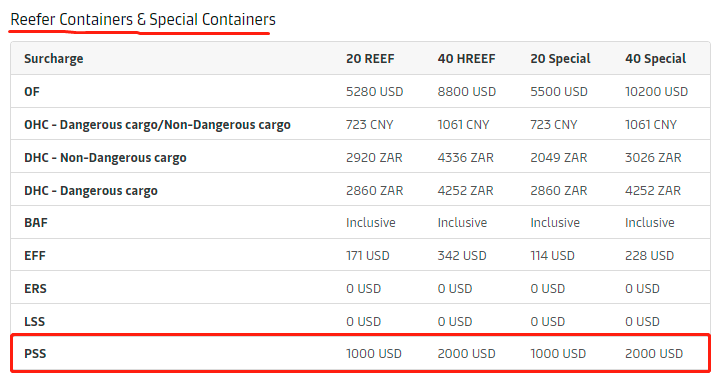The width and height of the screenshot is (721, 383).
Task: Select the OHC Dangerous/Non-Dangerous cargo row label
Action: pos(157,125)
